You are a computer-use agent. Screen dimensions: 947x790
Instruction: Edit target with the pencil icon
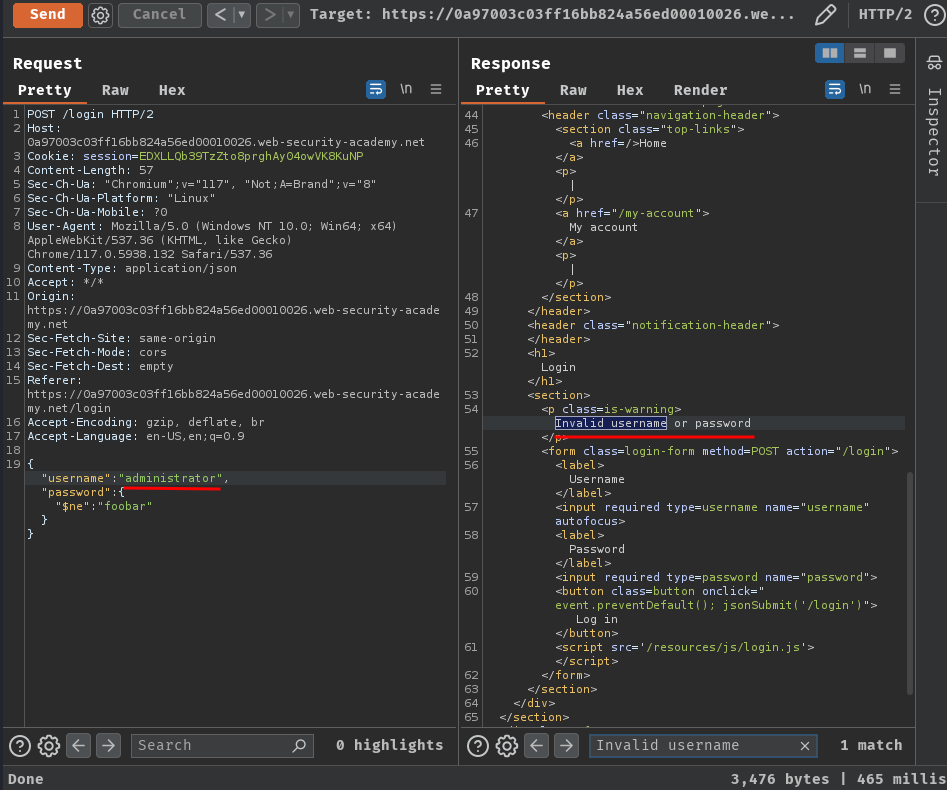825,14
